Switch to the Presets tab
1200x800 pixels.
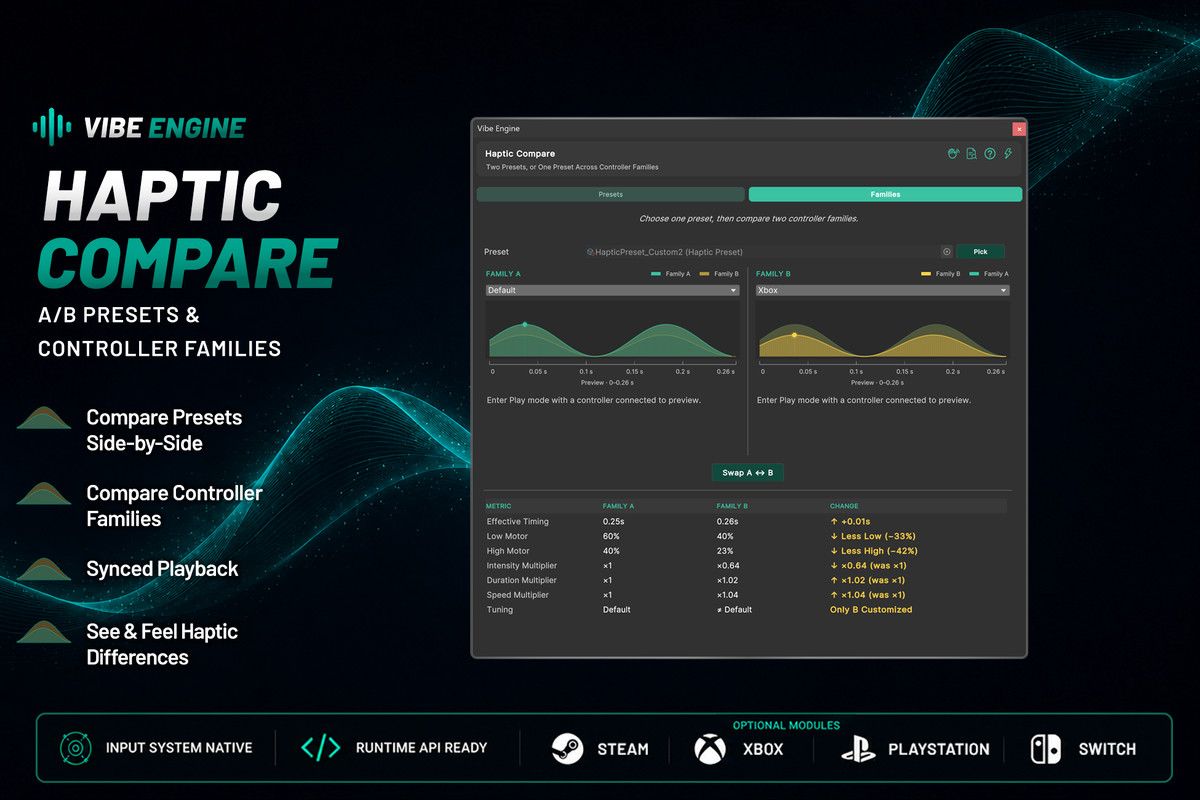[x=610, y=194]
